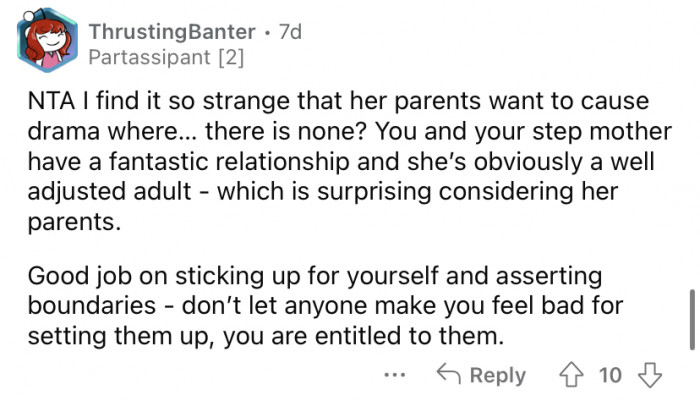The image size is (700, 401).
Task: Click the vote score of 10
Action: tap(610, 375)
